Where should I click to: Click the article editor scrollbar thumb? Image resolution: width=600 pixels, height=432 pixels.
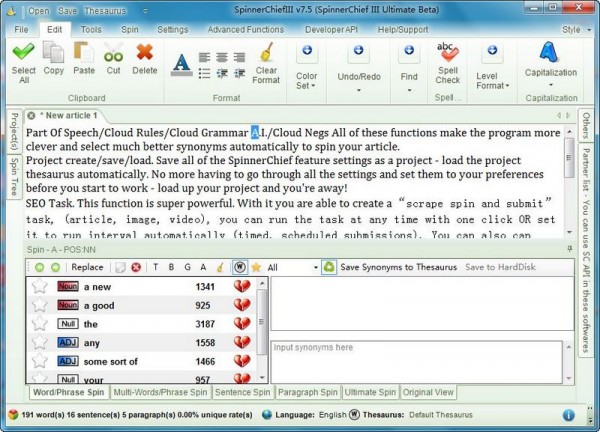point(569,158)
